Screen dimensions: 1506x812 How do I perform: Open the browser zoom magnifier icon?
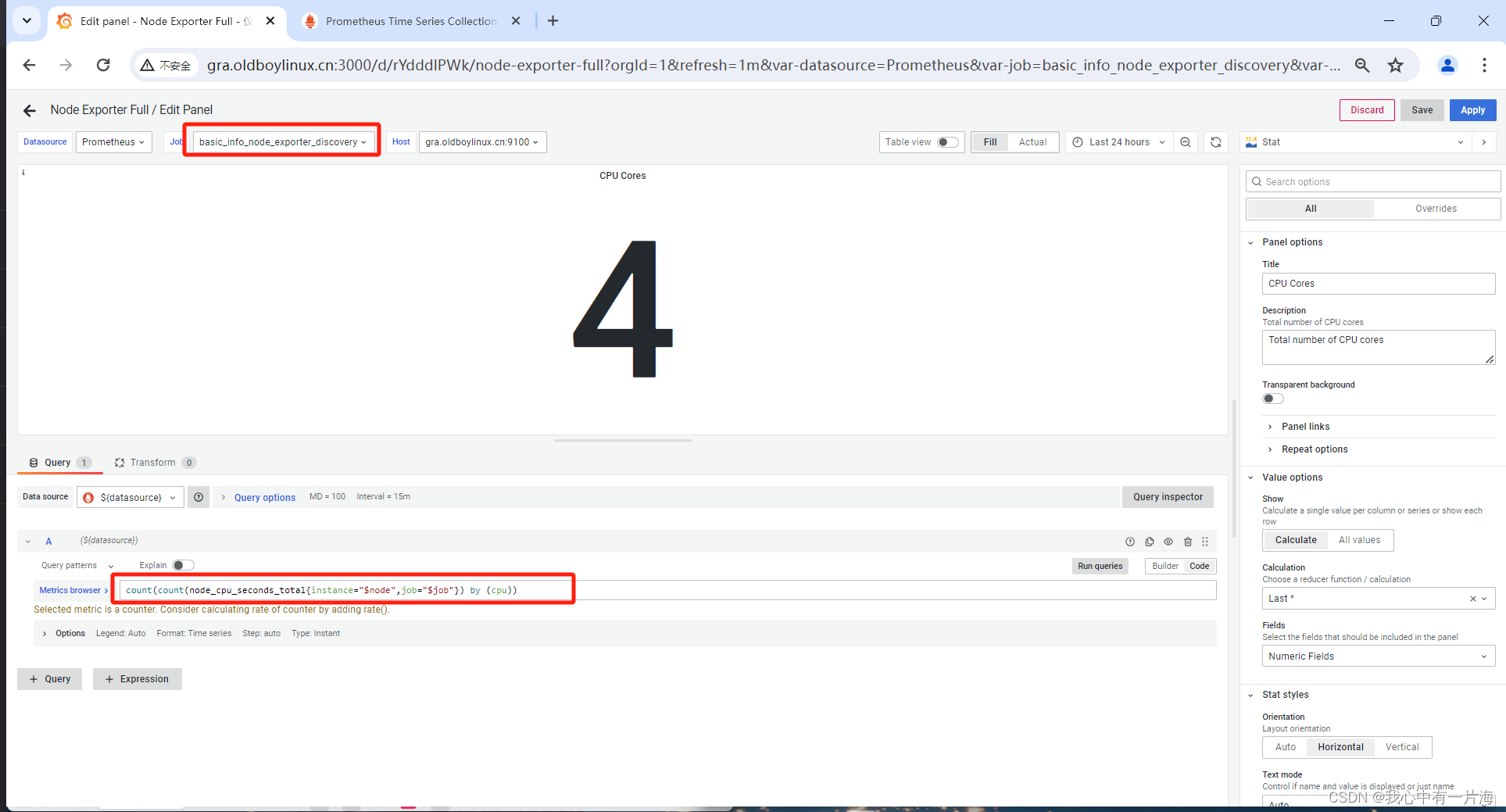[1362, 66]
